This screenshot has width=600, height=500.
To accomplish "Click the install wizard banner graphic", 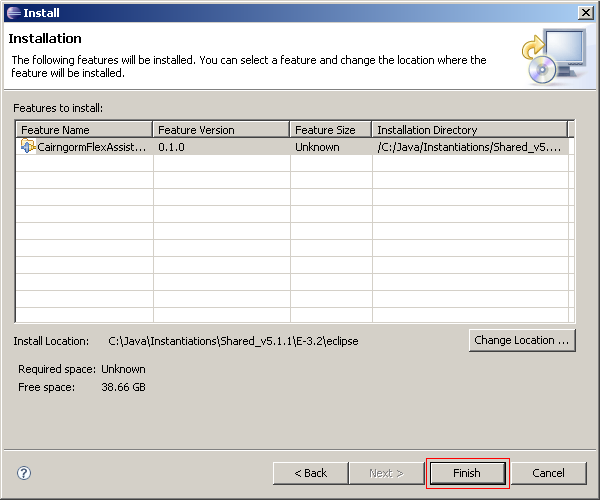I will coord(552,56).
